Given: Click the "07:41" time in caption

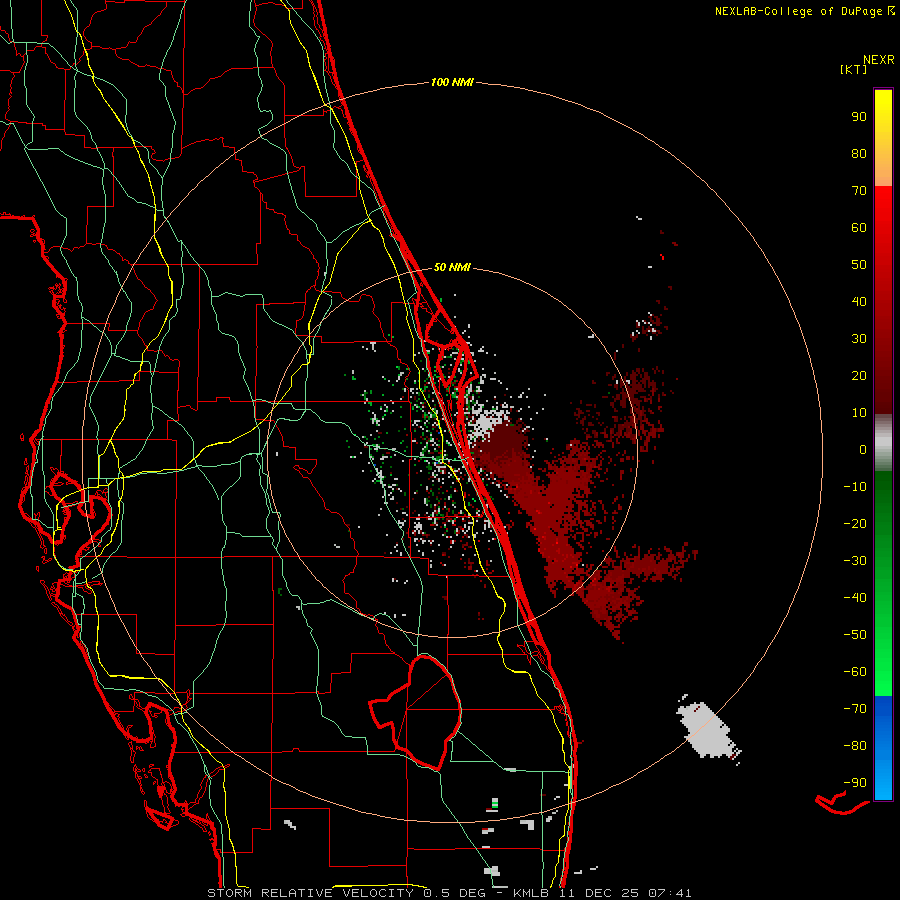Looking at the screenshot, I should coord(670,893).
